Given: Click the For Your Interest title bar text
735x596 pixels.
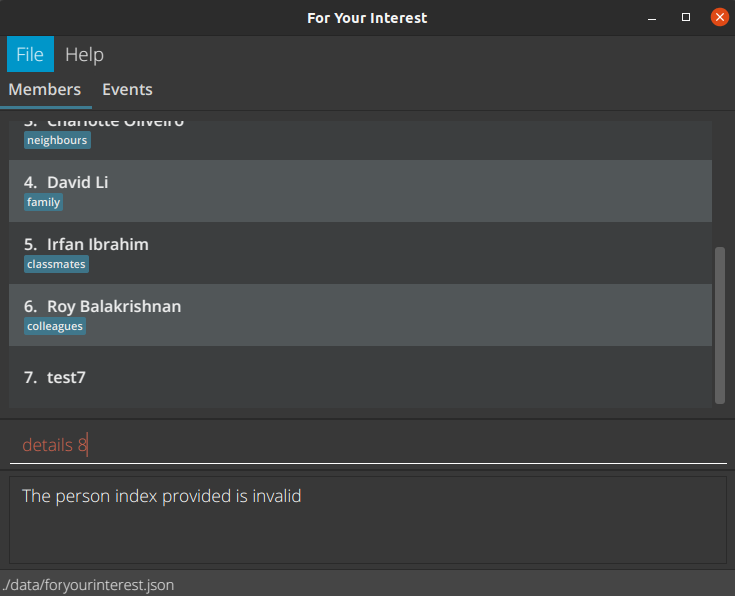Looking at the screenshot, I should point(367,18).
